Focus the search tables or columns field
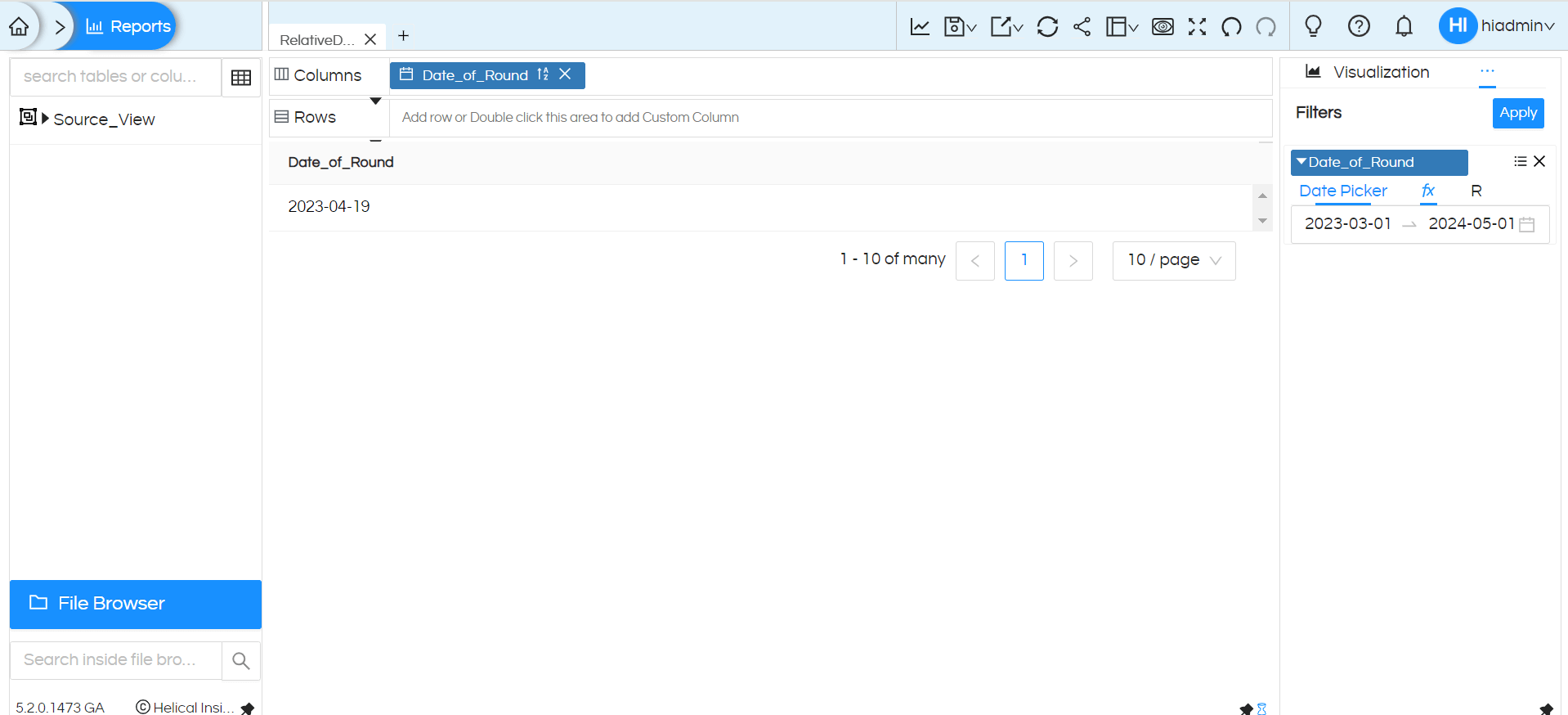Viewport: 1568px width, 715px height. (x=115, y=77)
